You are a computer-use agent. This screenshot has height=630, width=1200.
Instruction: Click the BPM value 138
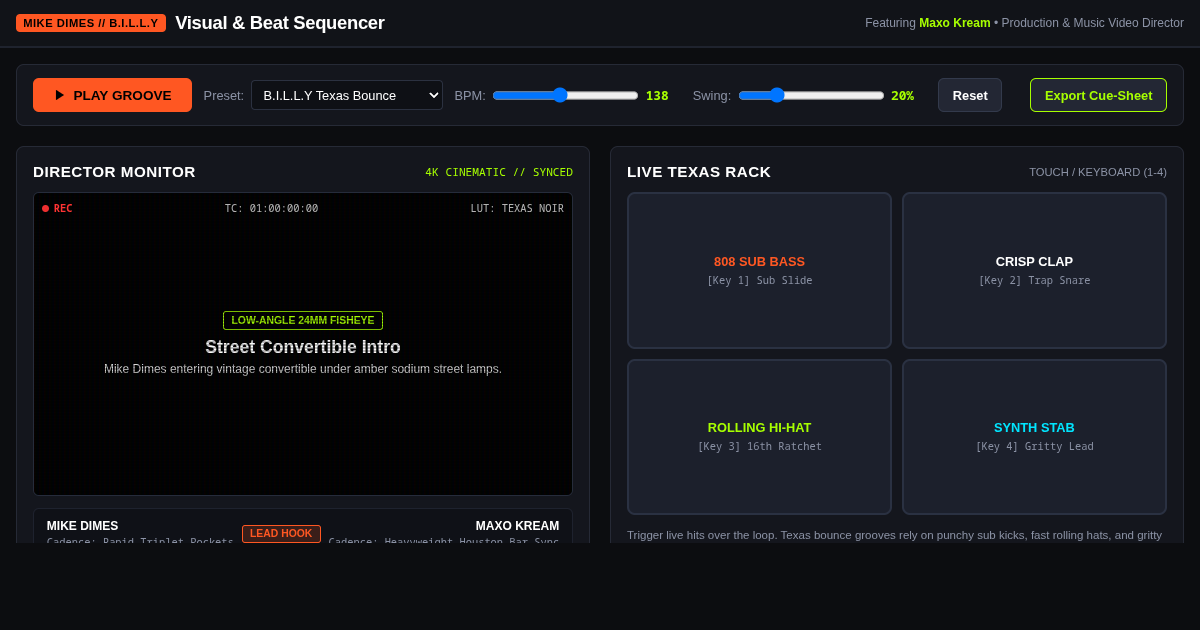[657, 95]
